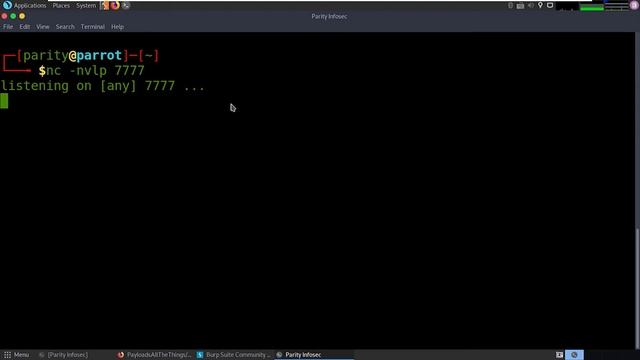The width and height of the screenshot is (640, 360).
Task: Close the Parity Infosec terminal window
Action: tap(4, 16)
